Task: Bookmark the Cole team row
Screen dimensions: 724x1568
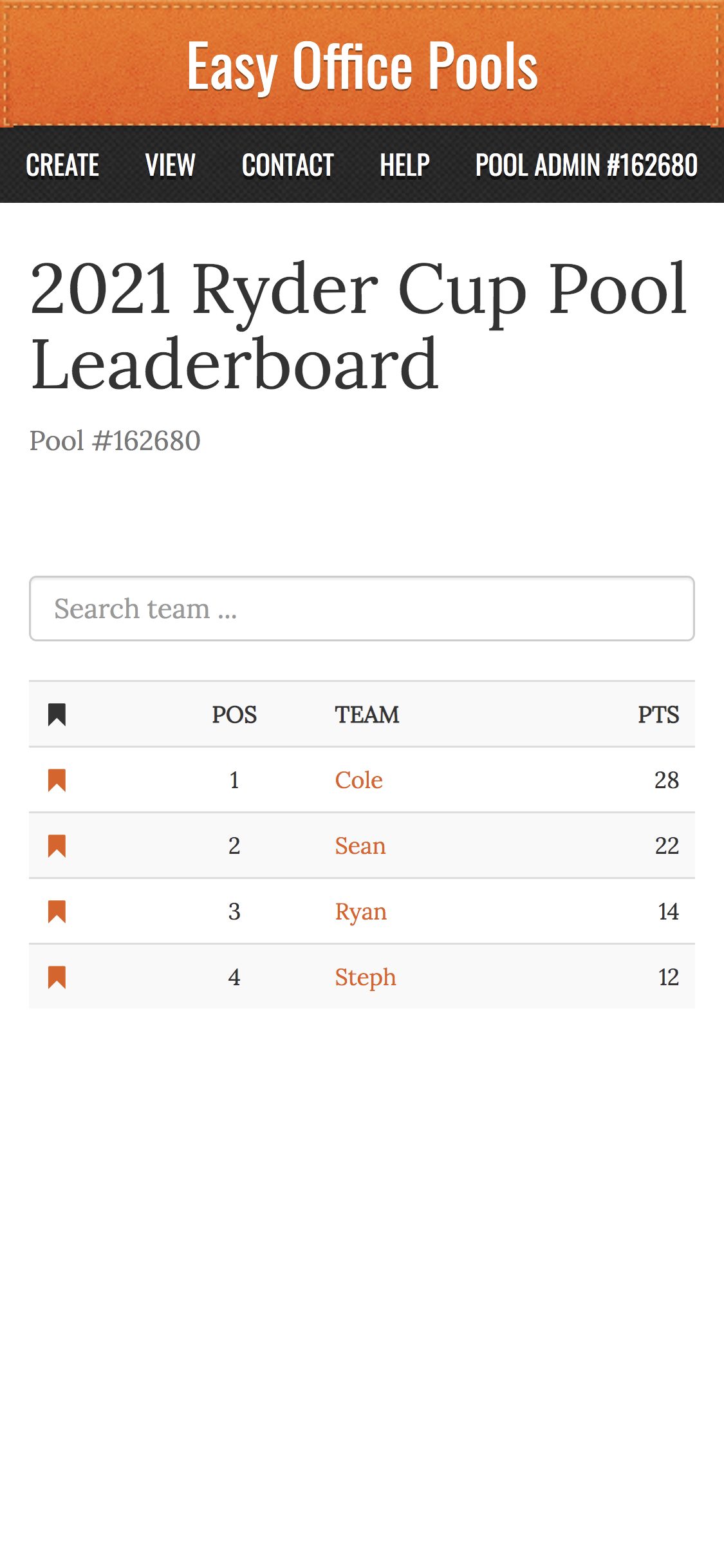Action: coord(57,780)
